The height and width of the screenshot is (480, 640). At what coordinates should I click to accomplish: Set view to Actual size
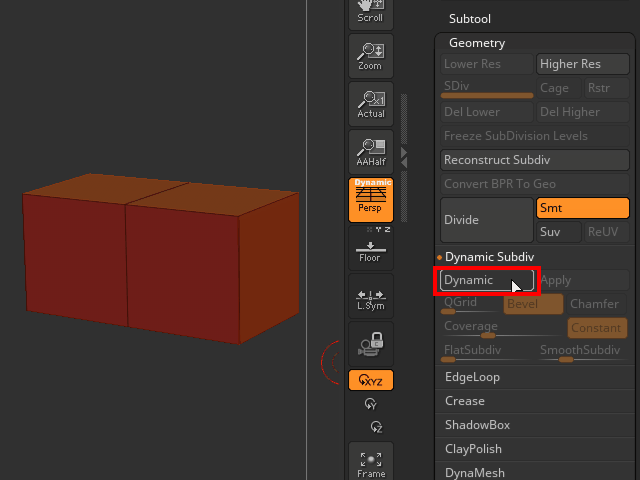[370, 103]
